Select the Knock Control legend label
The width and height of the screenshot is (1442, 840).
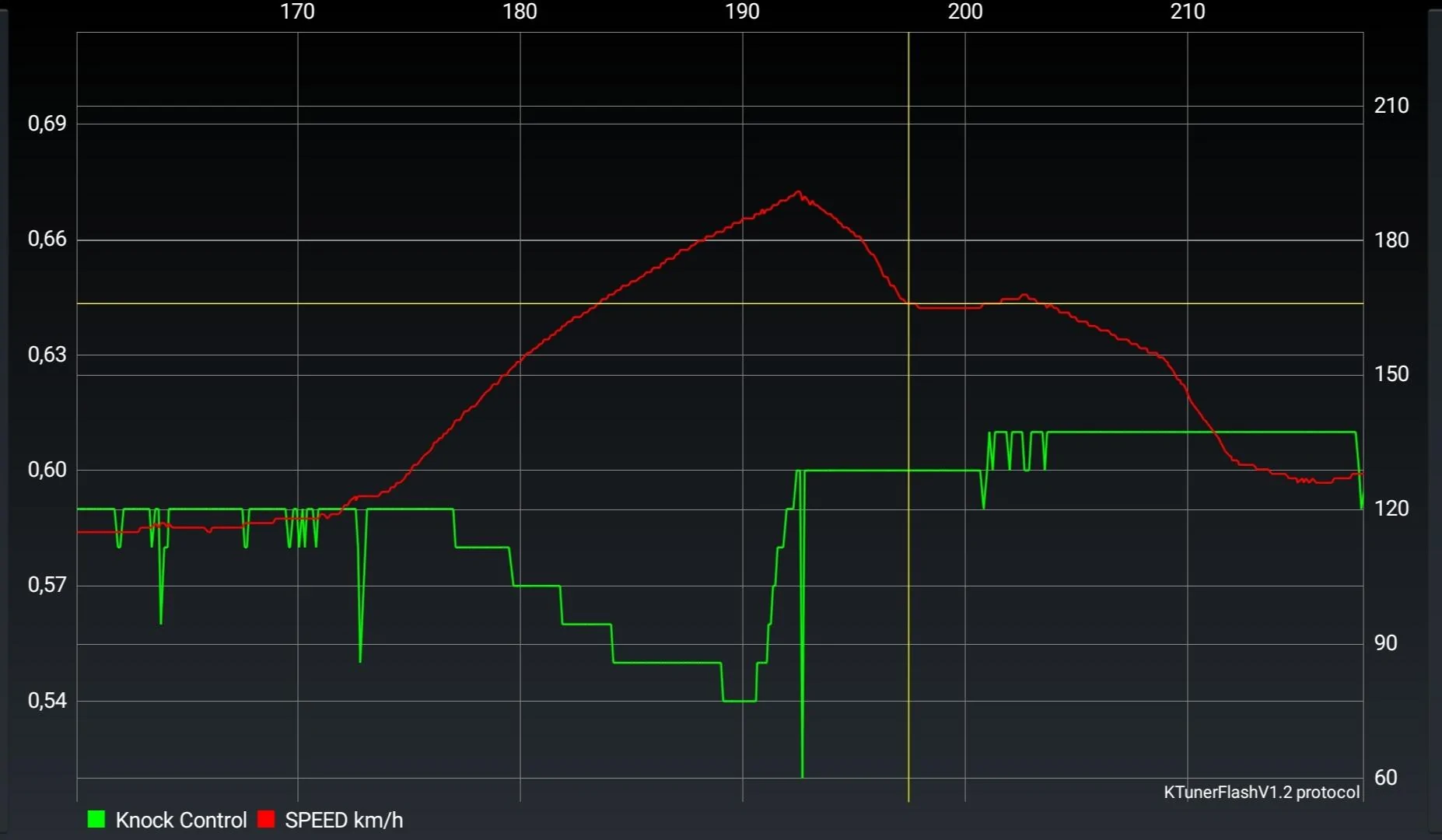(181, 820)
